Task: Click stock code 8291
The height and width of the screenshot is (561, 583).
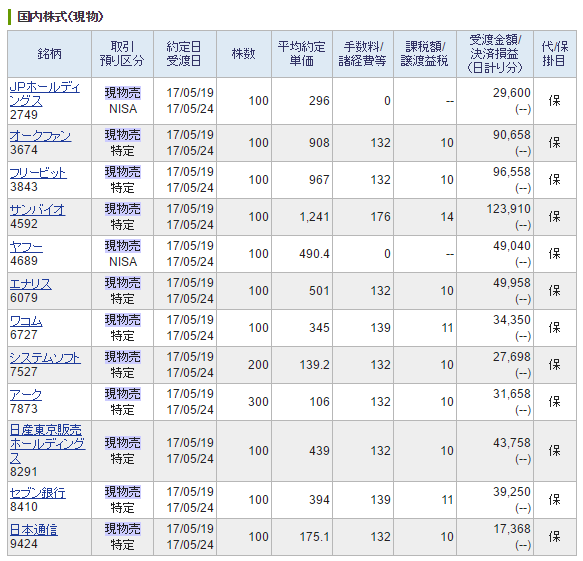Action: click(24, 472)
